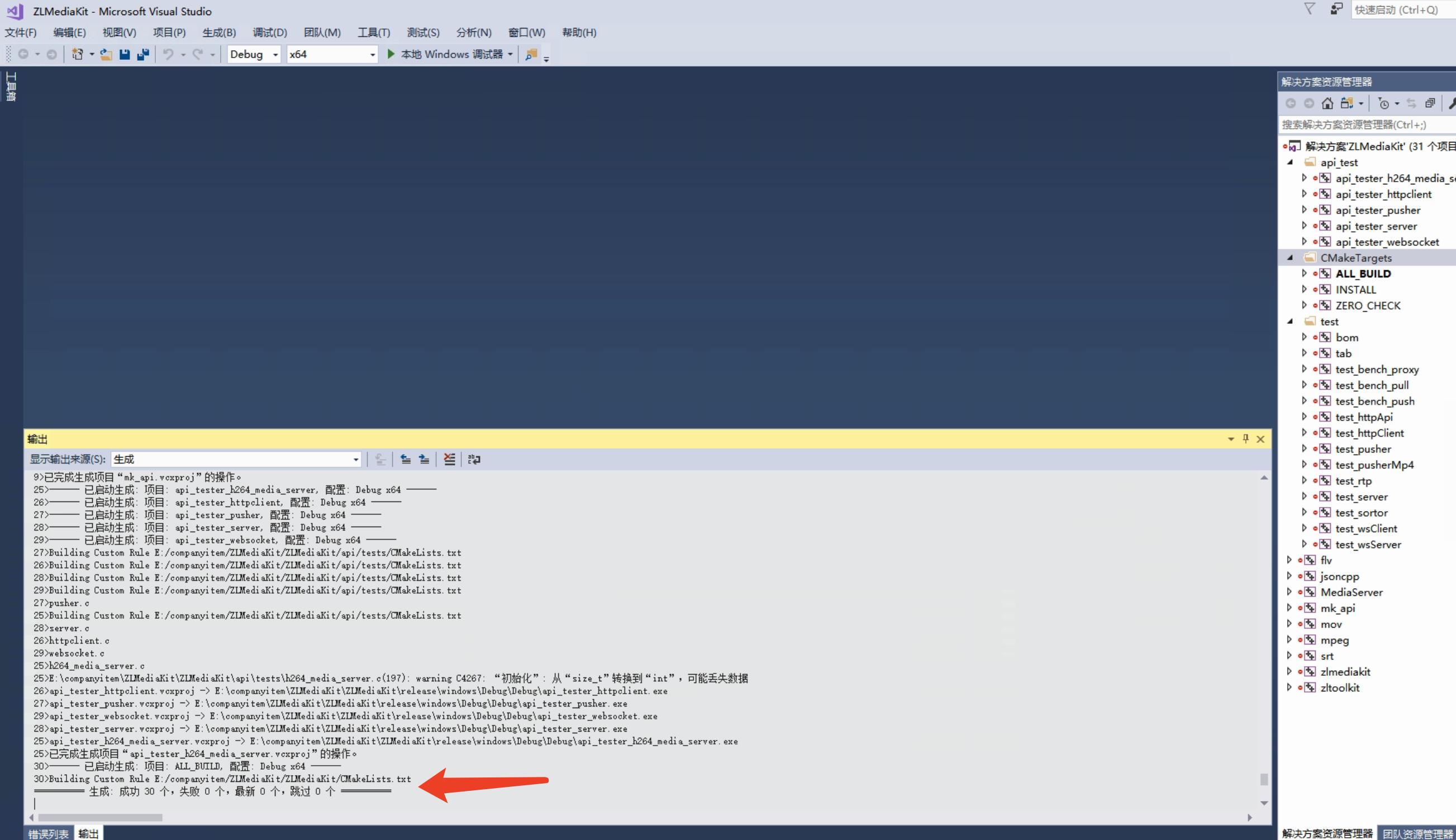Screen dimensions: 1456x840
Task: Go to next message in output
Action: tap(424, 459)
